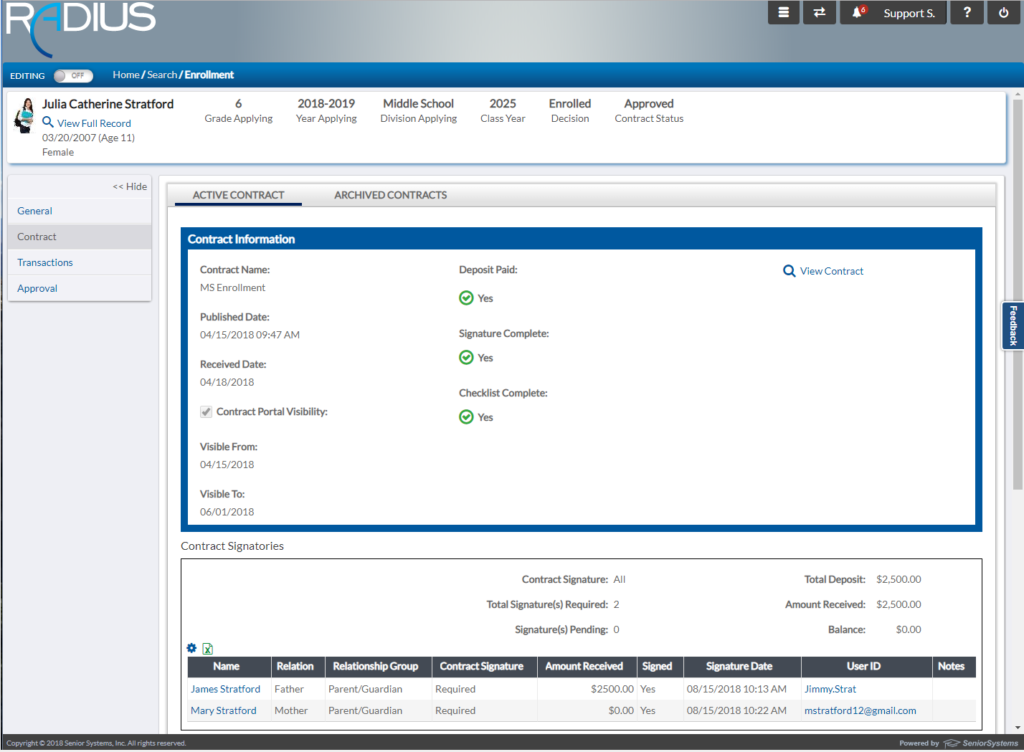Image resolution: width=1024 pixels, height=752 pixels.
Task: Export signatories table to Excel
Action: coord(208,649)
